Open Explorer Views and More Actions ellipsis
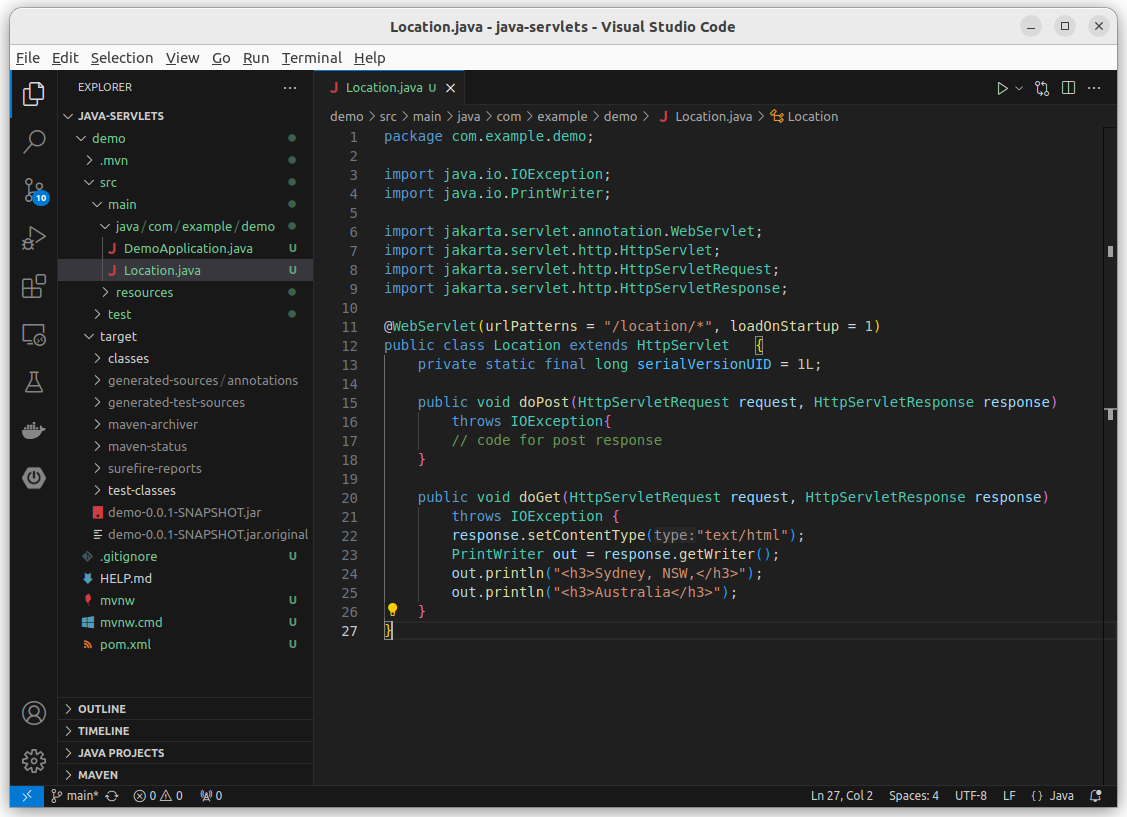This screenshot has height=817, width=1127. click(x=290, y=88)
